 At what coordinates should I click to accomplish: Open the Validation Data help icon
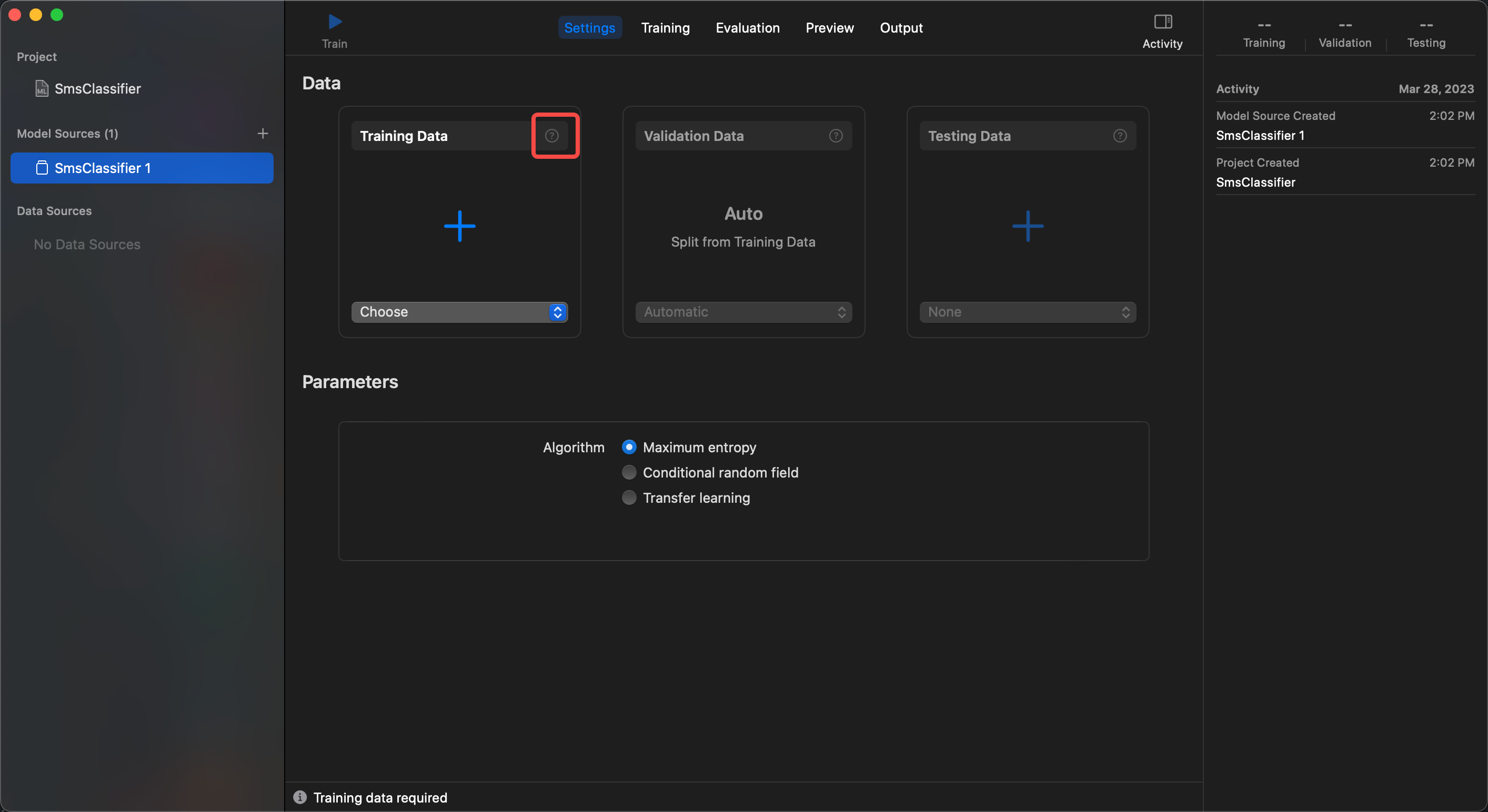(x=835, y=136)
